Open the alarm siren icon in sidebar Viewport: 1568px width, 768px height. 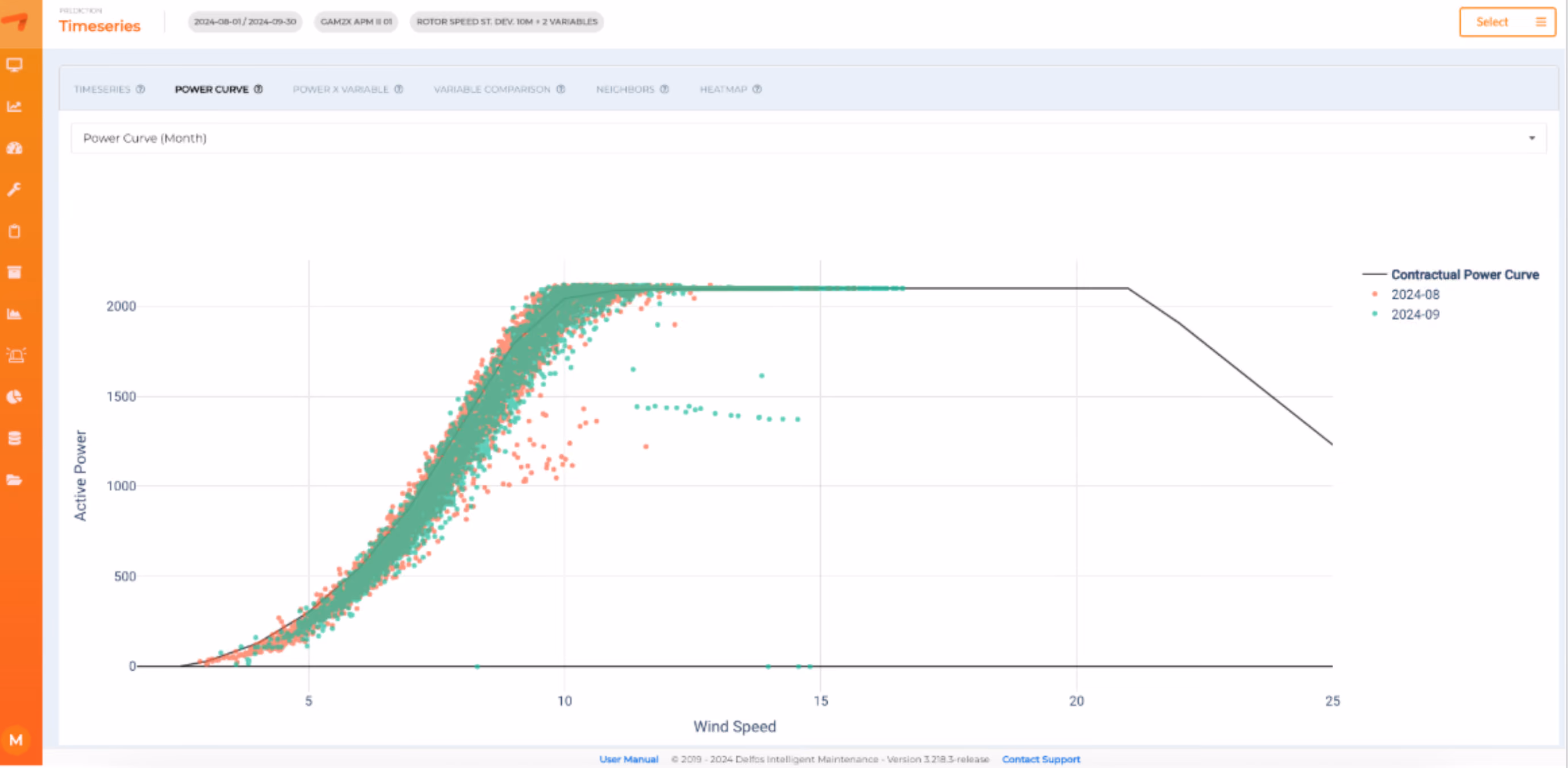[16, 355]
